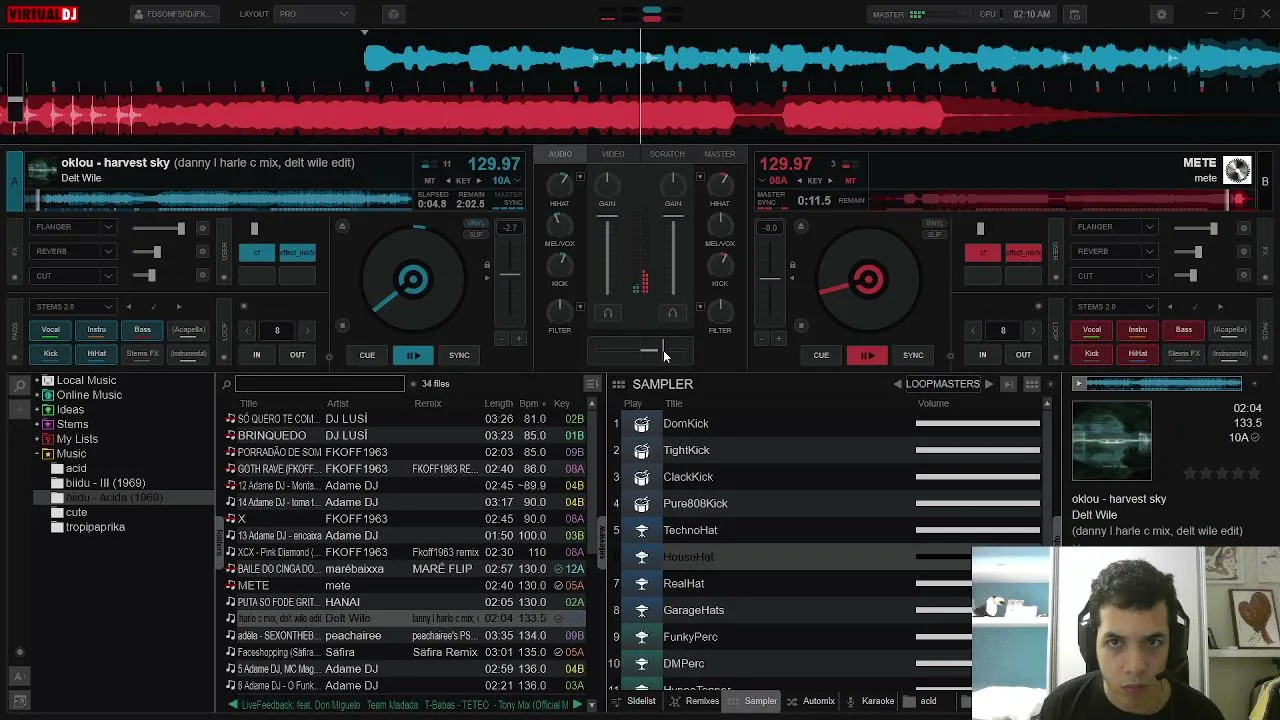Click the crossfader slider
This screenshot has width=1280, height=720.
point(640,351)
